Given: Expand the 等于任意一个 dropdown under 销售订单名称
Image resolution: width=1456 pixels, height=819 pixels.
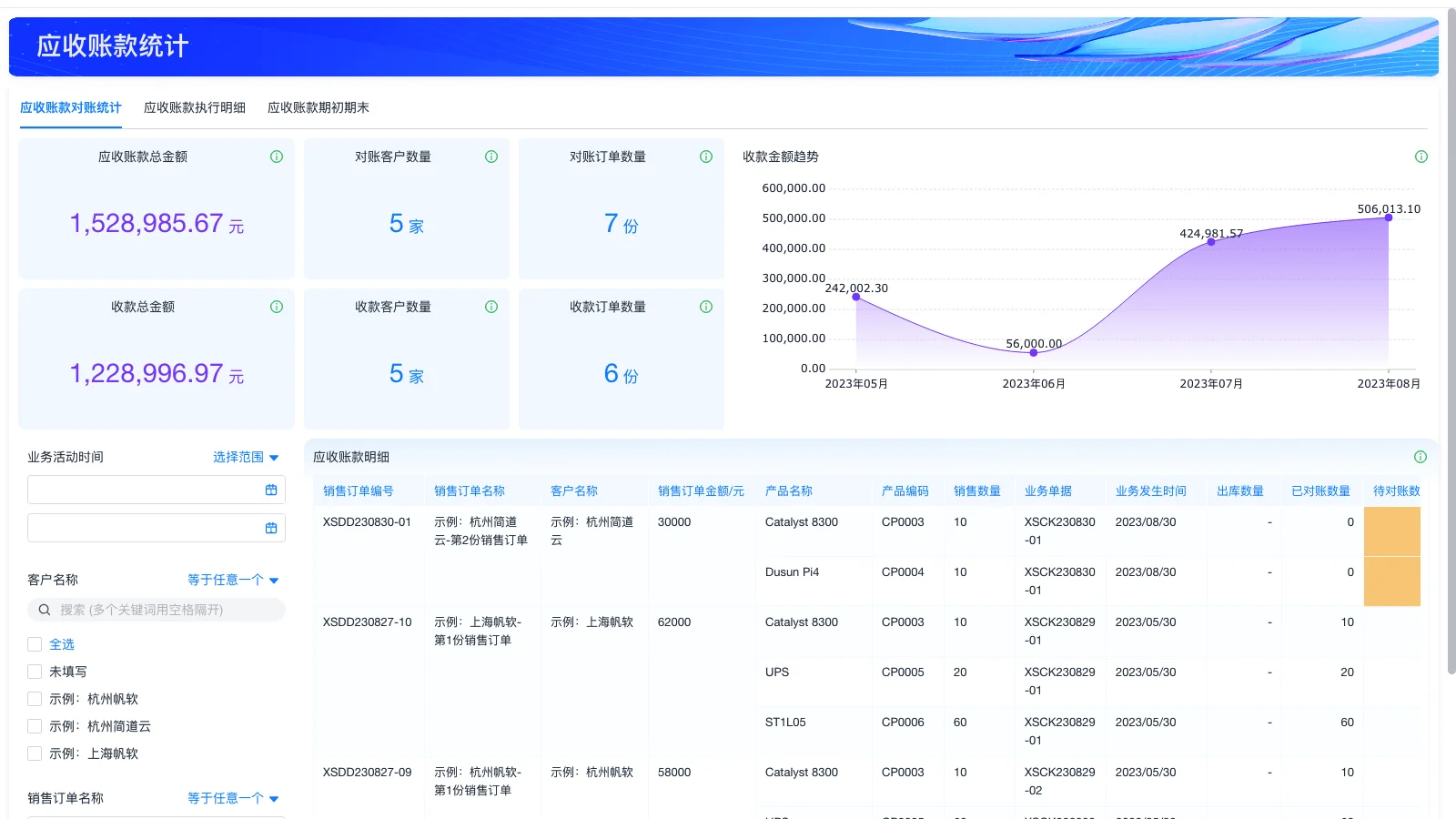Looking at the screenshot, I should point(233,798).
